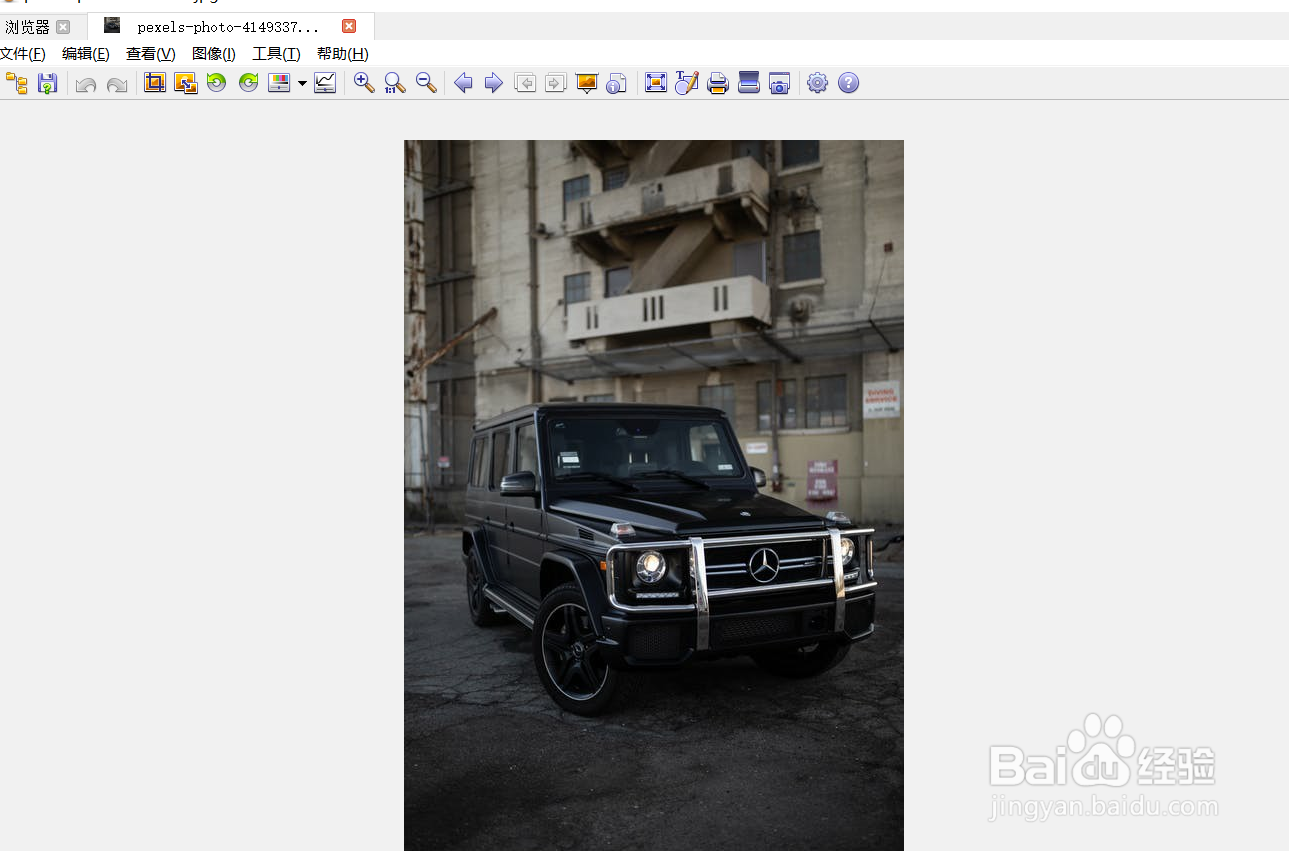Open the 工具(T) menu
1289x851 pixels.
(276, 54)
